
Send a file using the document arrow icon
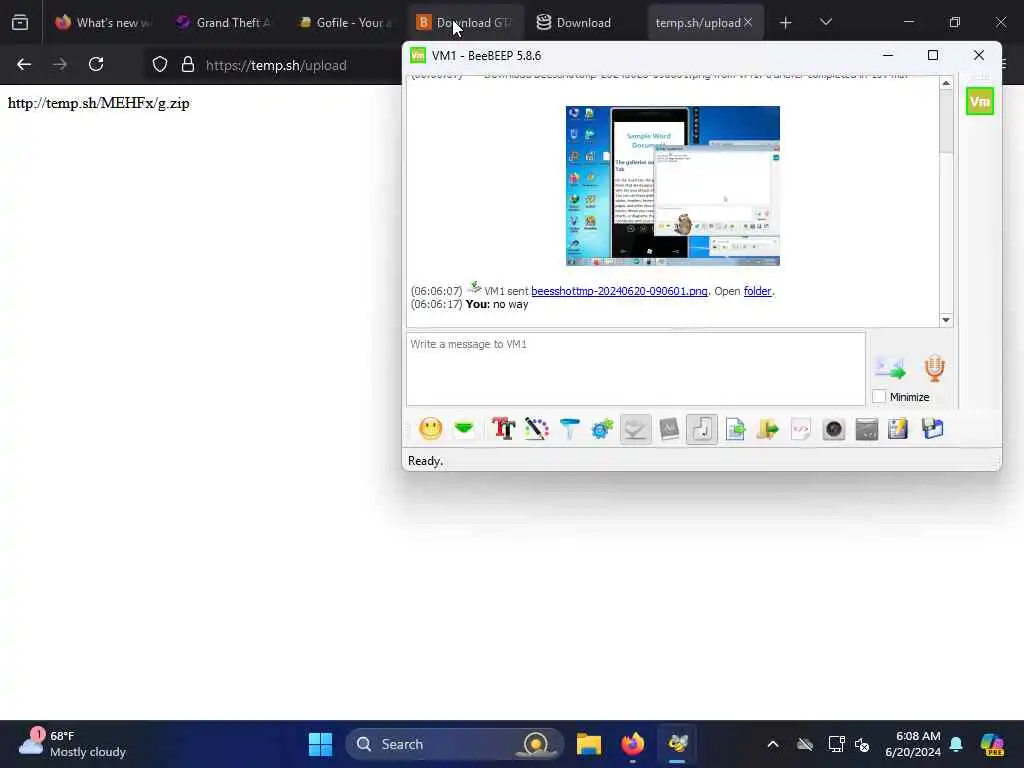pos(735,429)
